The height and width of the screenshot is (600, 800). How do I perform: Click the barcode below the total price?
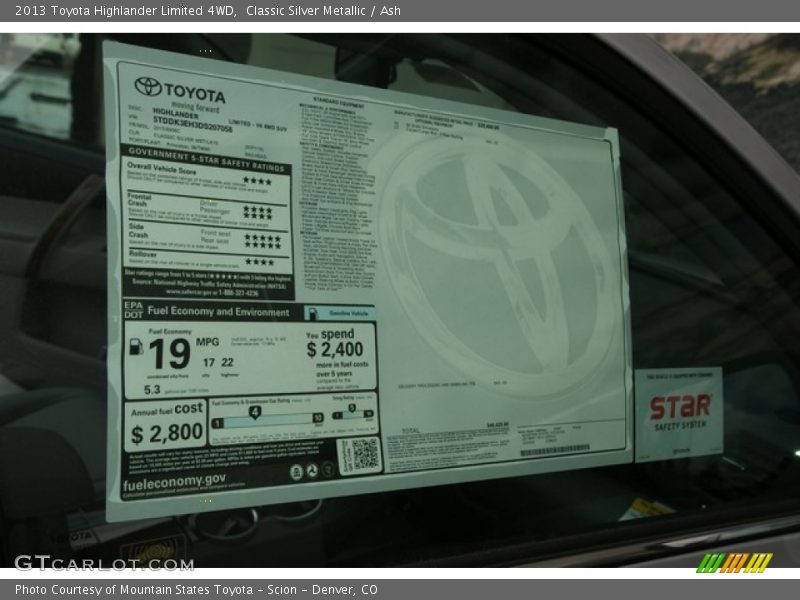pyautogui.click(x=554, y=451)
